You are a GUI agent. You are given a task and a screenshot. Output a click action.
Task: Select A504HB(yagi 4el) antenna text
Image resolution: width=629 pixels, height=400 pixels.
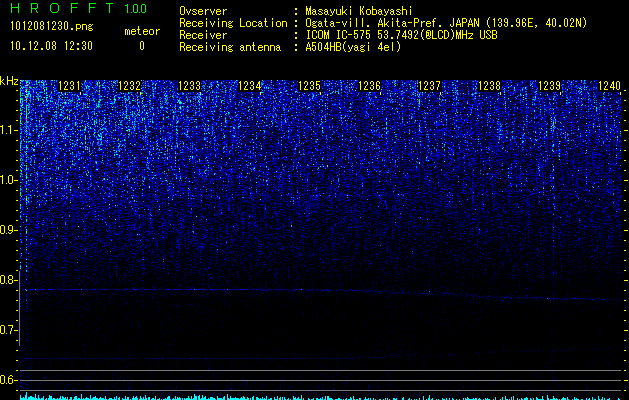tap(353, 47)
